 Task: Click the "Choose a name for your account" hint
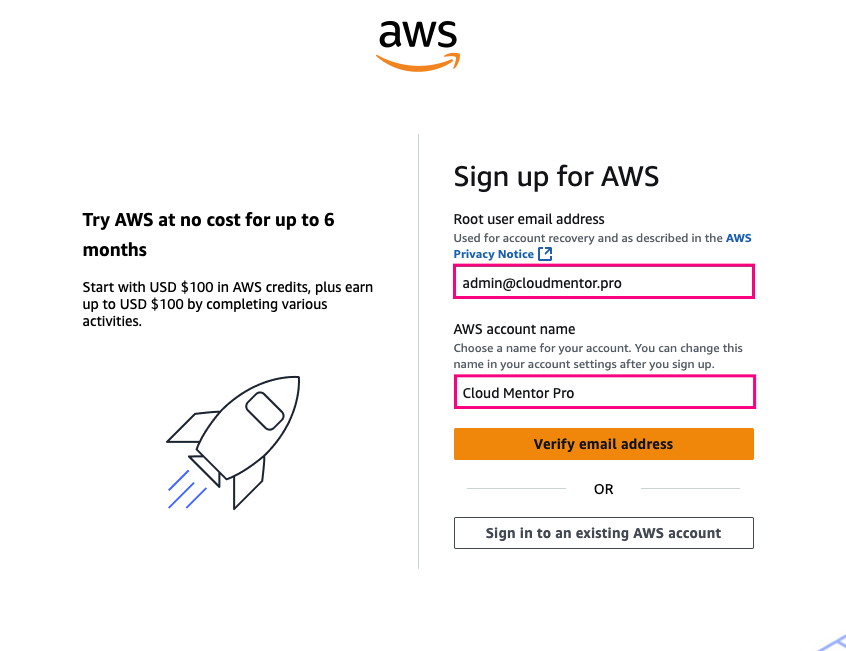click(598, 356)
